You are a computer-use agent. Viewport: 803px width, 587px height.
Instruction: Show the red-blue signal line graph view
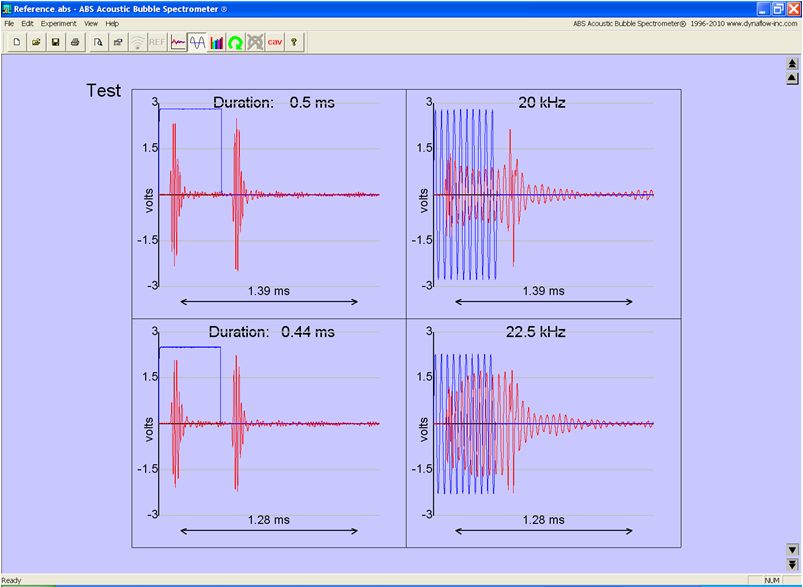(177, 42)
